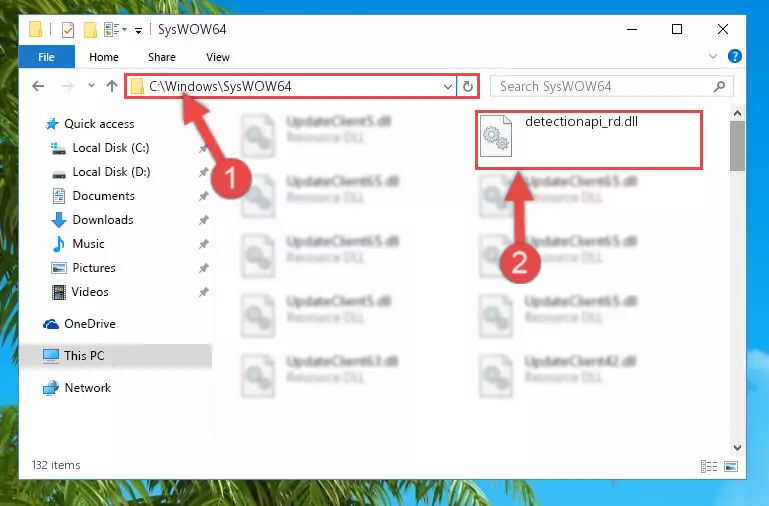The width and height of the screenshot is (769, 506).
Task: Click the pin icon next to Videos
Action: point(203,292)
